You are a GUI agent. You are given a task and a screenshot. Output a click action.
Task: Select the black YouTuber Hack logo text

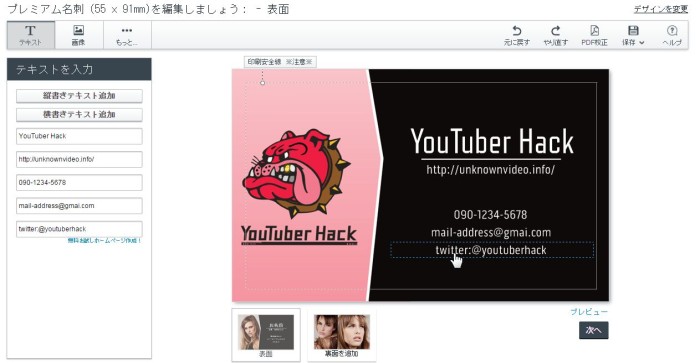[299, 235]
